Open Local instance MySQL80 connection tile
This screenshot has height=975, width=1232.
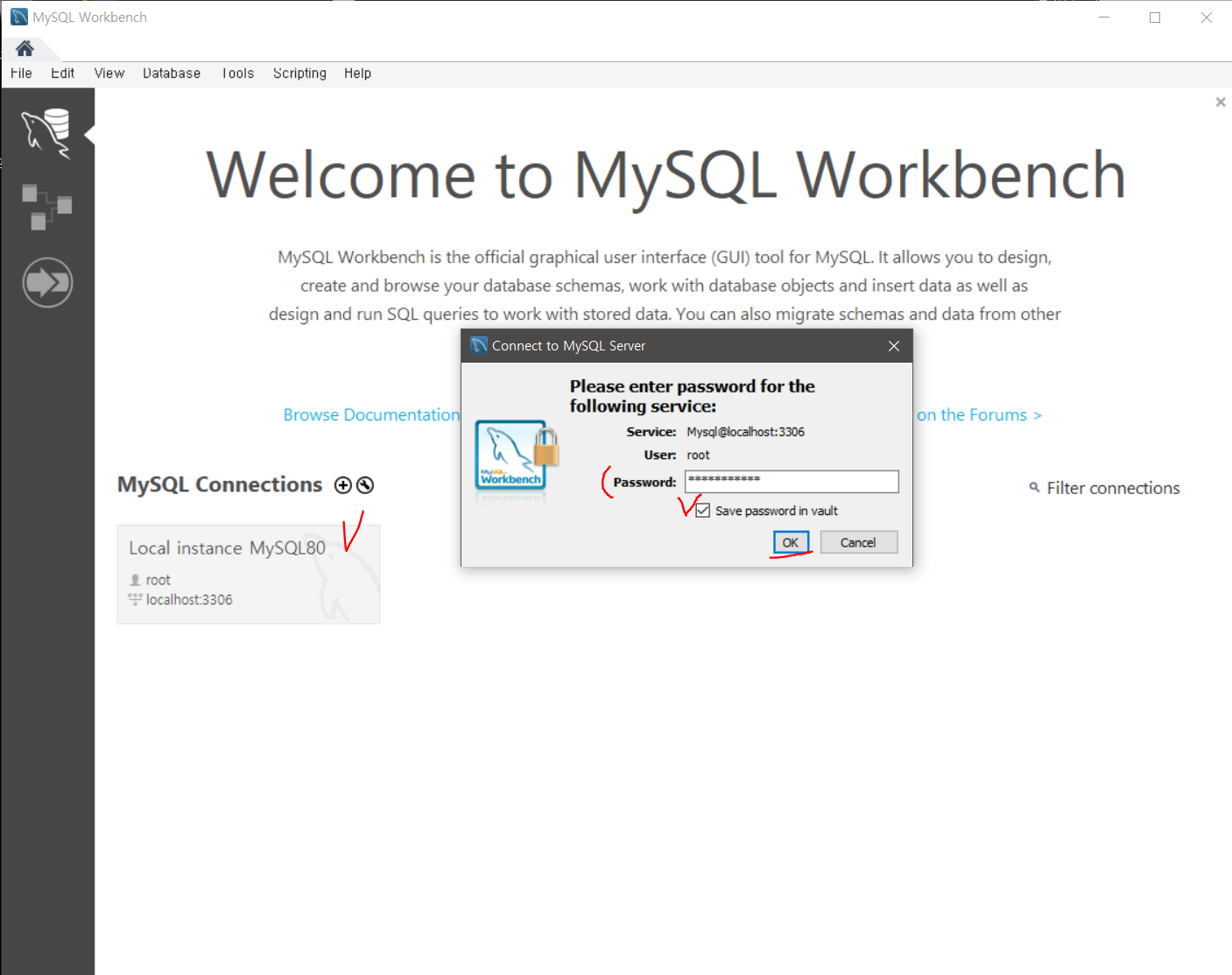[x=249, y=575]
